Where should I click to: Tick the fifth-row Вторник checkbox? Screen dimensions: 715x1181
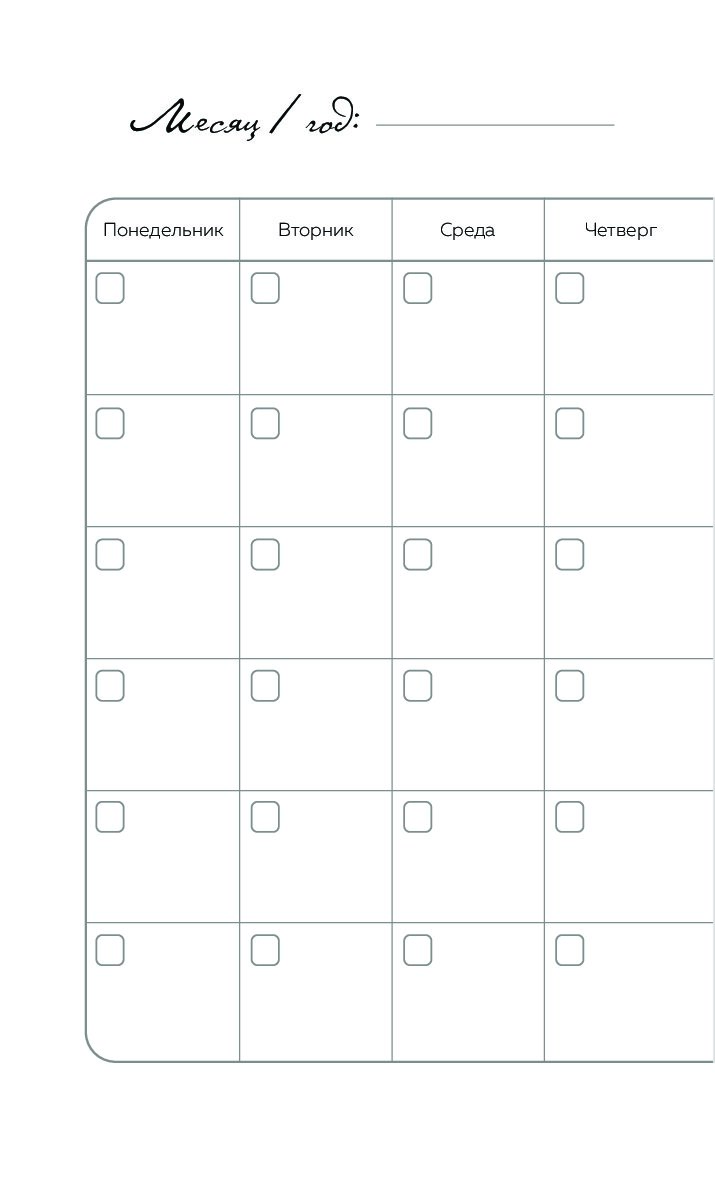[265, 816]
